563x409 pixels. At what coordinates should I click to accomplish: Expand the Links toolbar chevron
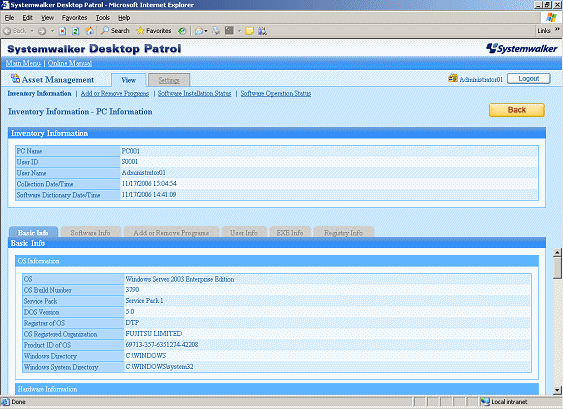click(x=557, y=29)
